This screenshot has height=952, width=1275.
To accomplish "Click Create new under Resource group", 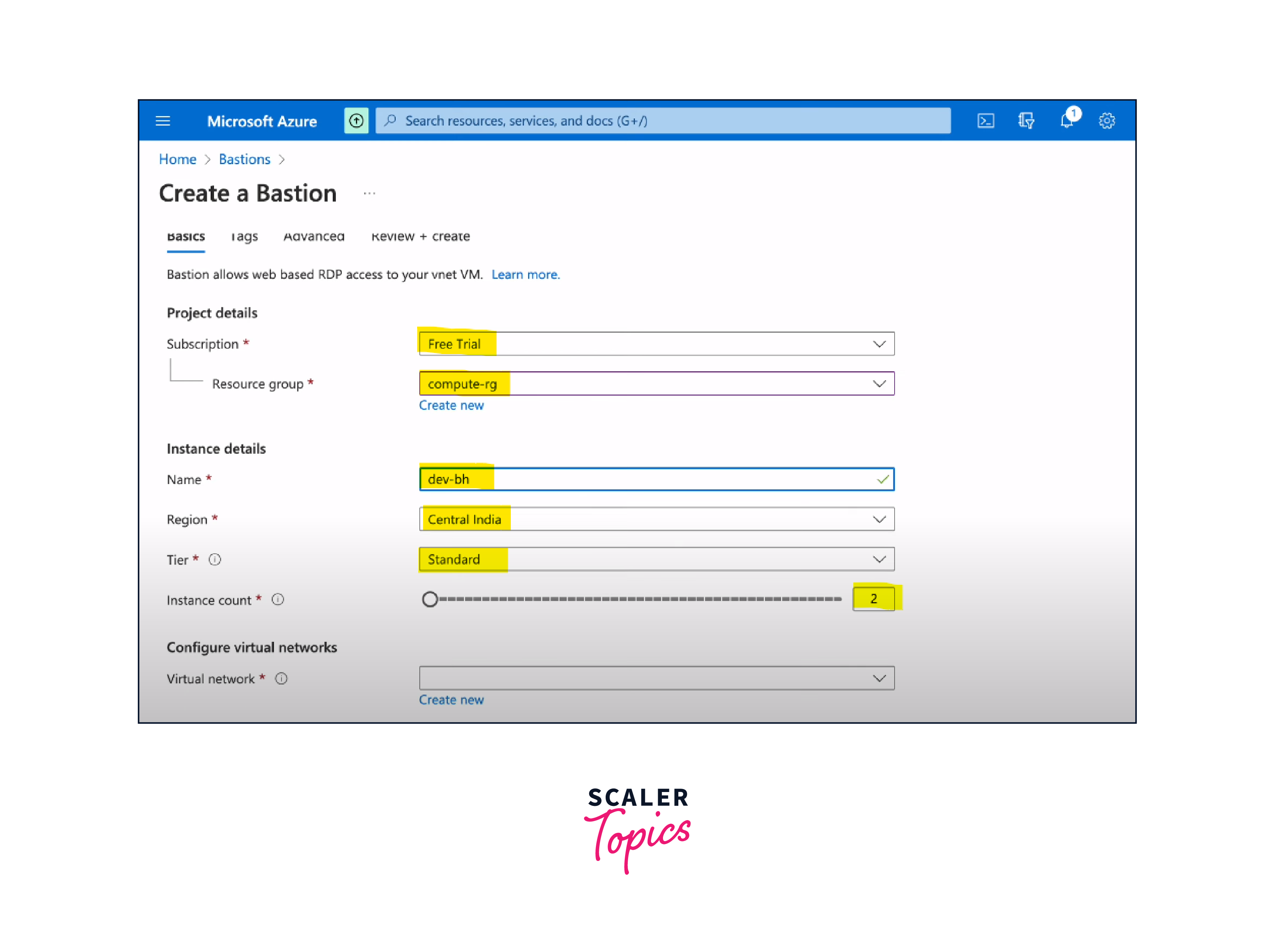I will tap(451, 406).
